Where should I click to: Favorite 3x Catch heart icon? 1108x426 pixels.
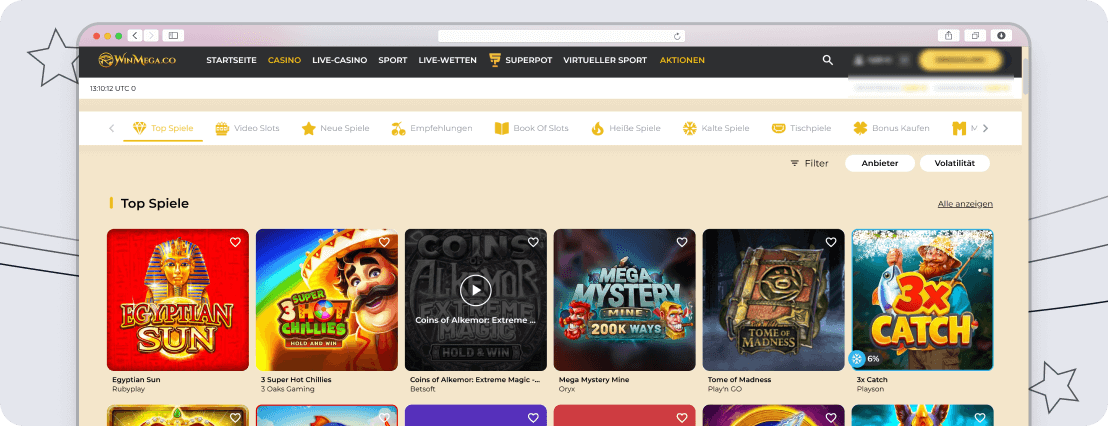tap(980, 242)
